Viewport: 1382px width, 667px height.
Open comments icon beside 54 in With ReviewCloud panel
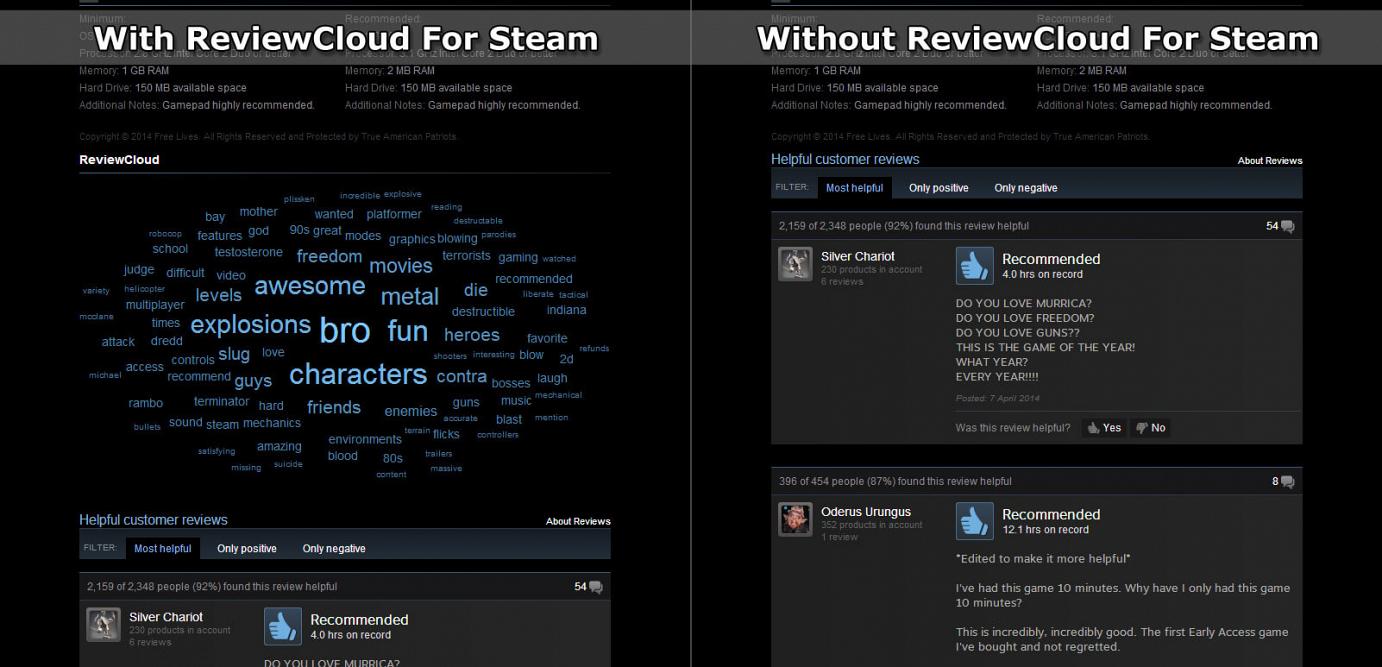[x=596, y=587]
